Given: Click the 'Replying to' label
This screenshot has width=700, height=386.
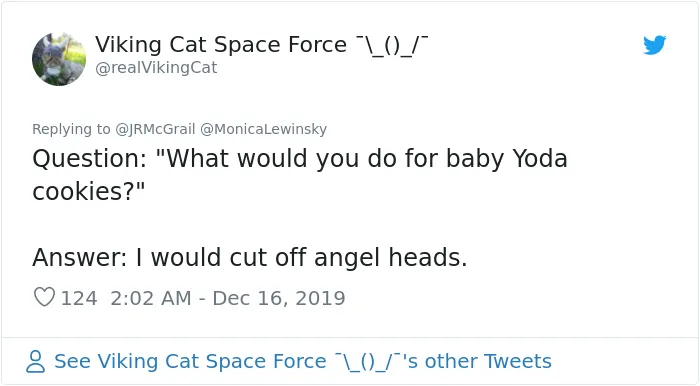Looking at the screenshot, I should pyautogui.click(x=71, y=129).
